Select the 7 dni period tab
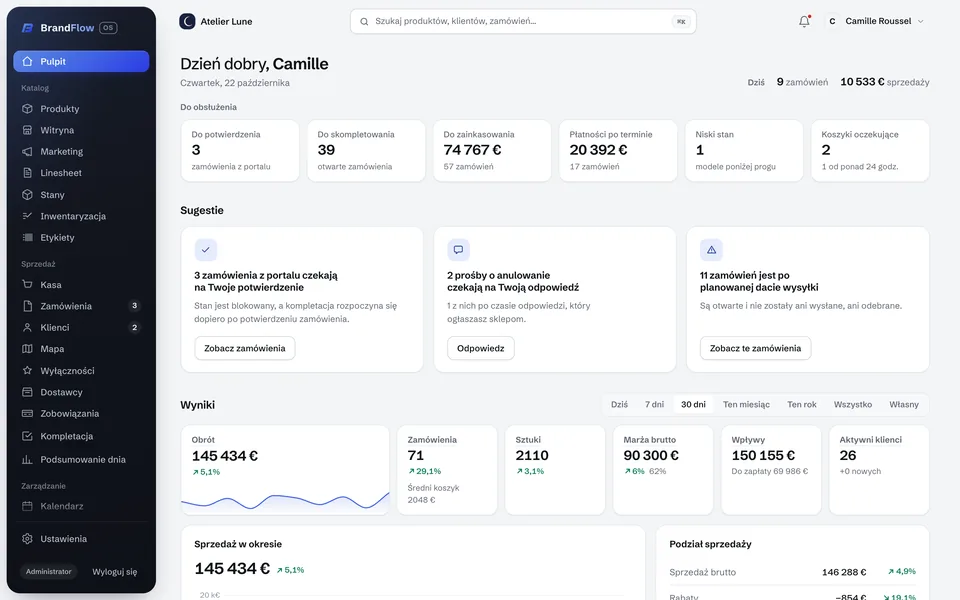 pyautogui.click(x=654, y=405)
